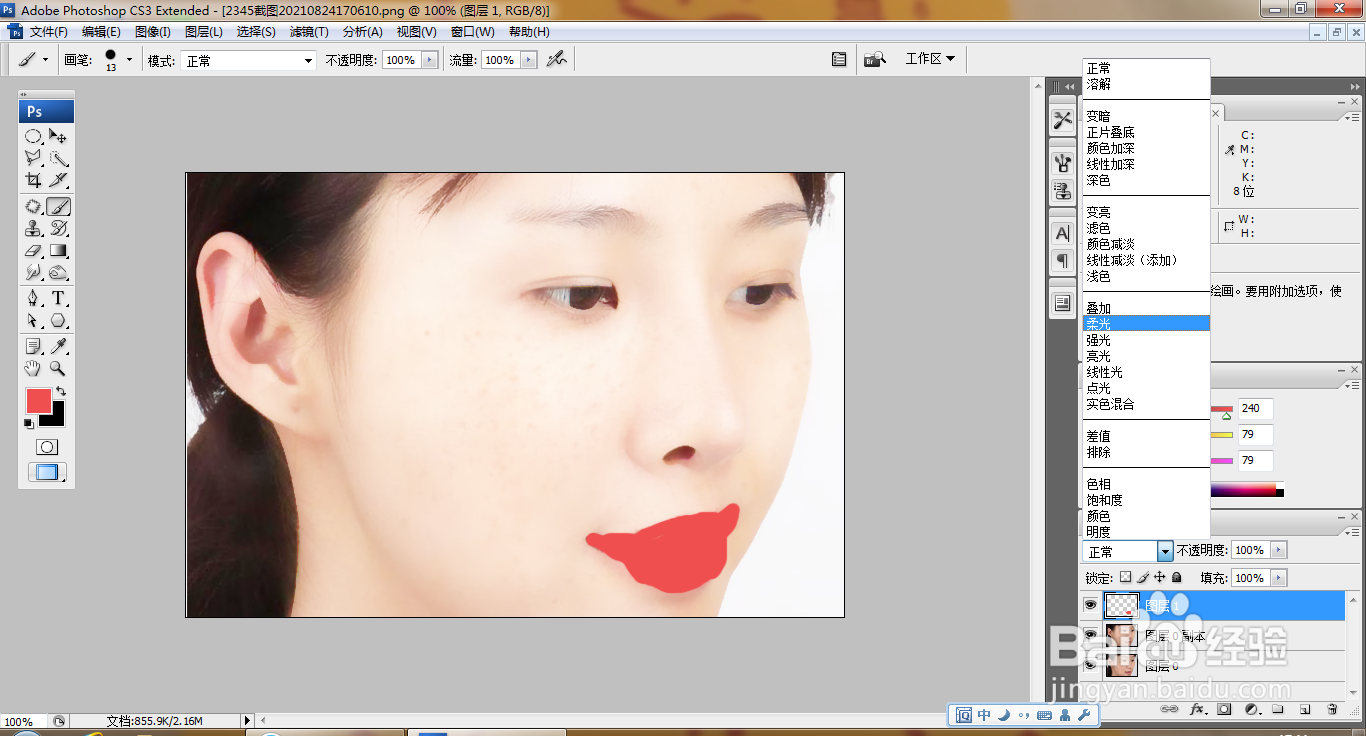Toggle airbrush option in options bar
Image resolution: width=1366 pixels, height=736 pixels.
click(x=557, y=60)
